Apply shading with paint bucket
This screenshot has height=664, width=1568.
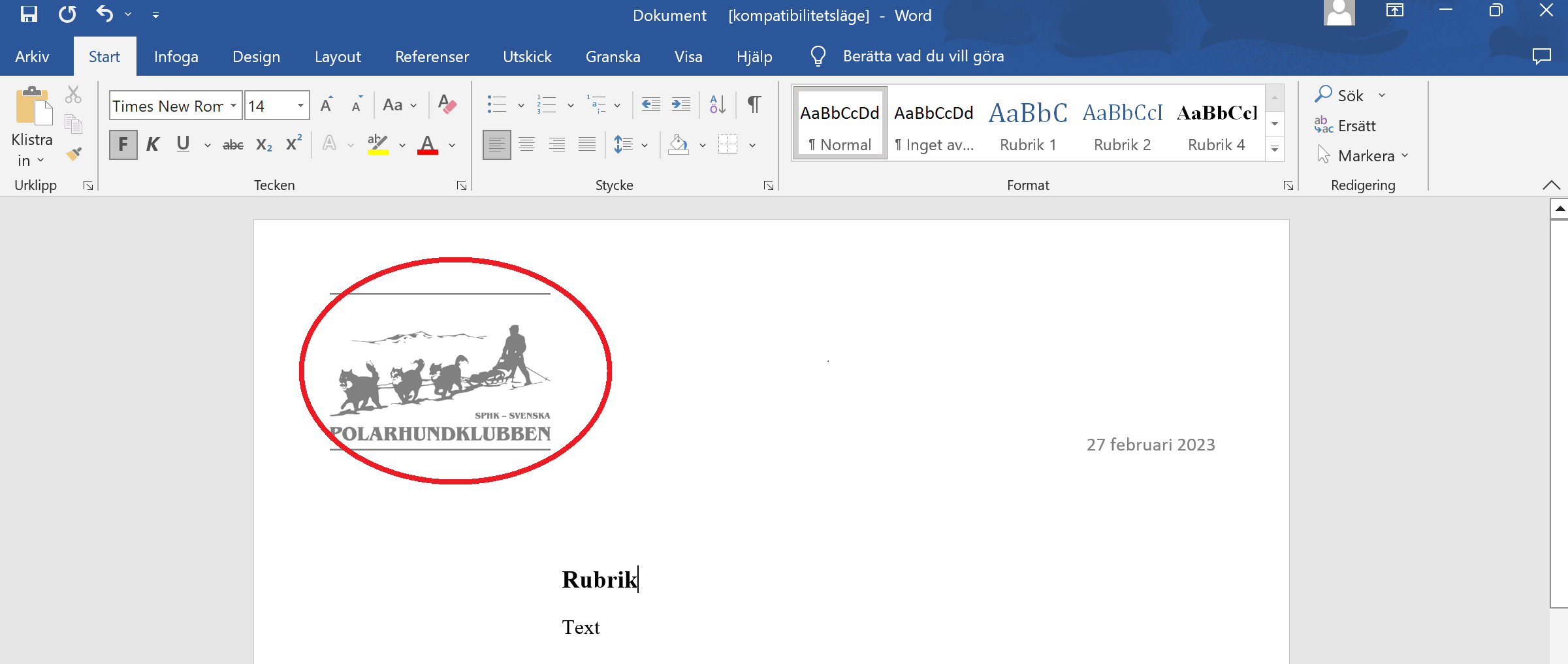[679, 144]
